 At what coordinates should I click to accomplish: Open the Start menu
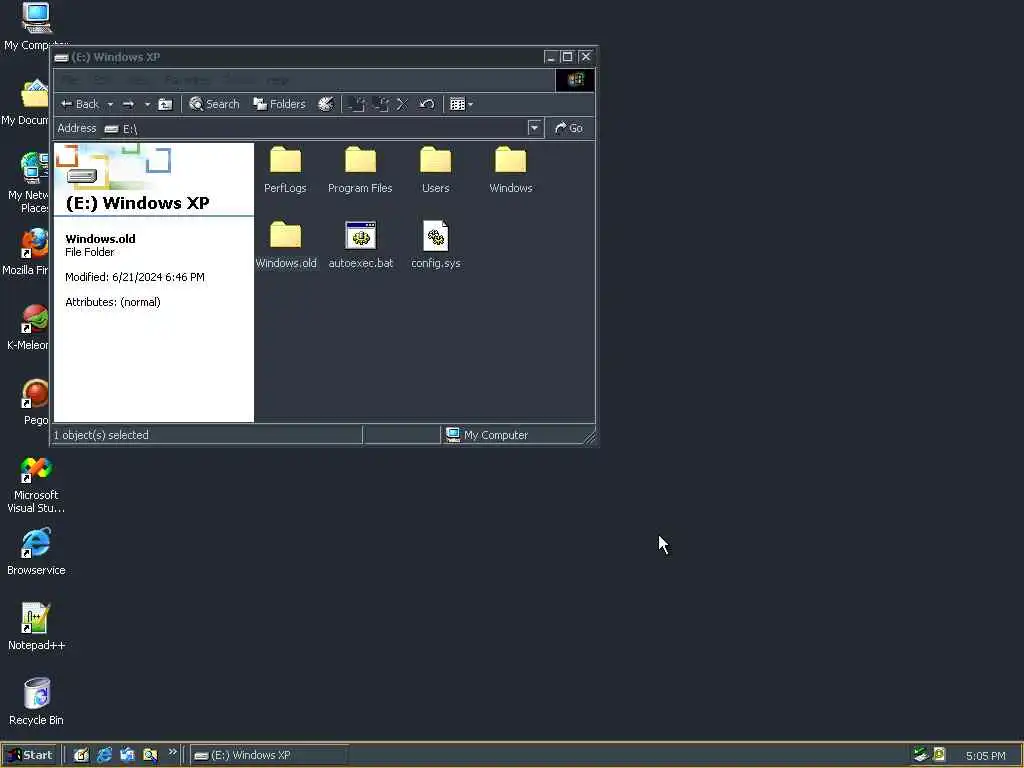click(x=30, y=755)
